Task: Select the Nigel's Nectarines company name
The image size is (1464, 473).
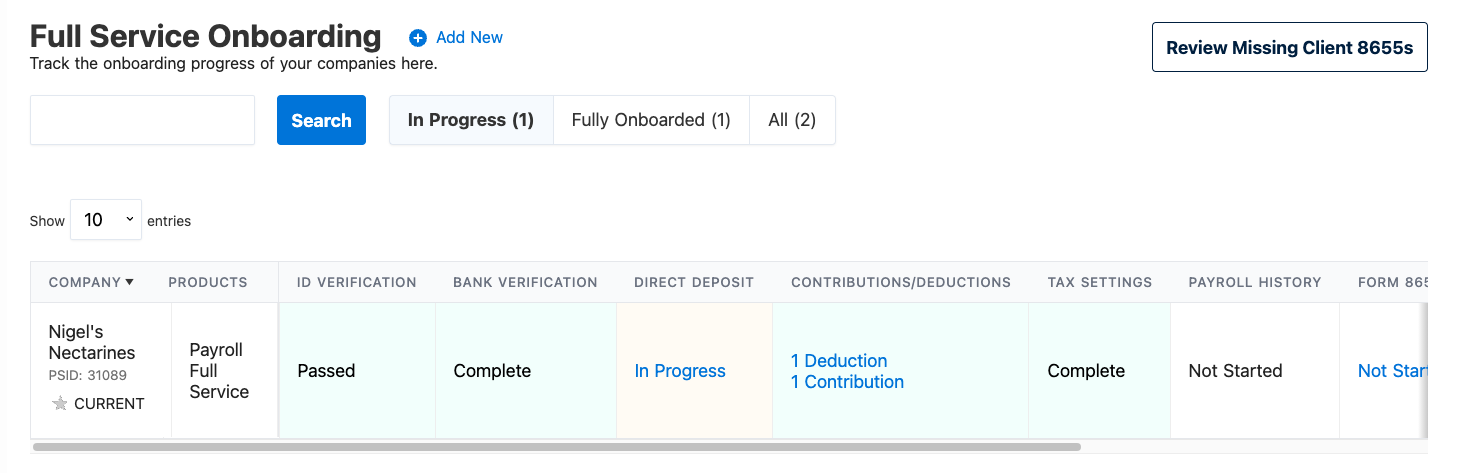Action: pos(92,342)
